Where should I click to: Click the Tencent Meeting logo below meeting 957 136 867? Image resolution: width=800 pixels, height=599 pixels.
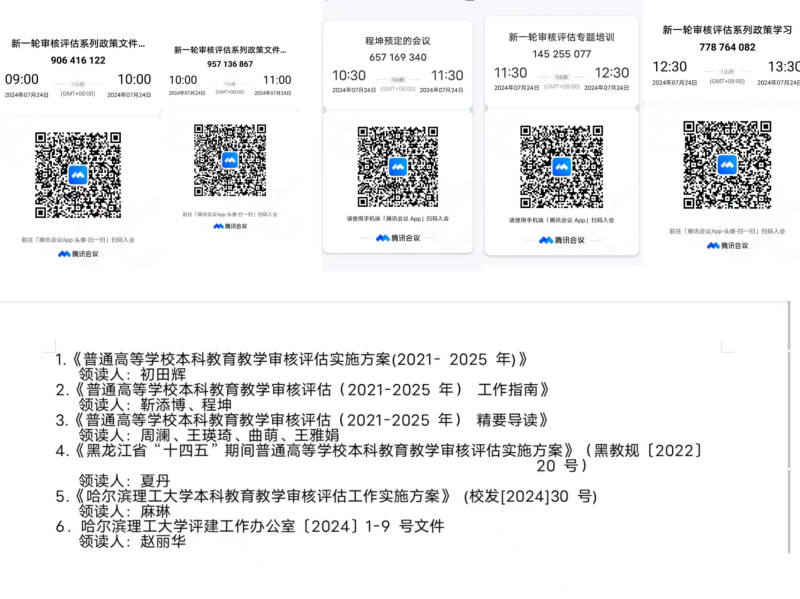click(232, 226)
